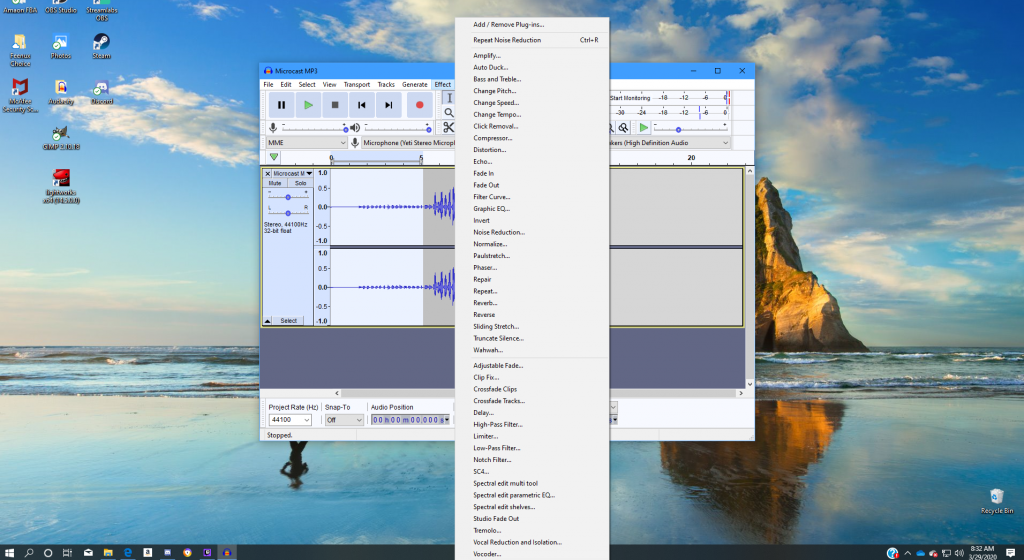The image size is (1024, 560).
Task: Open McAfee Security desktop shortcut
Action: 20,95
